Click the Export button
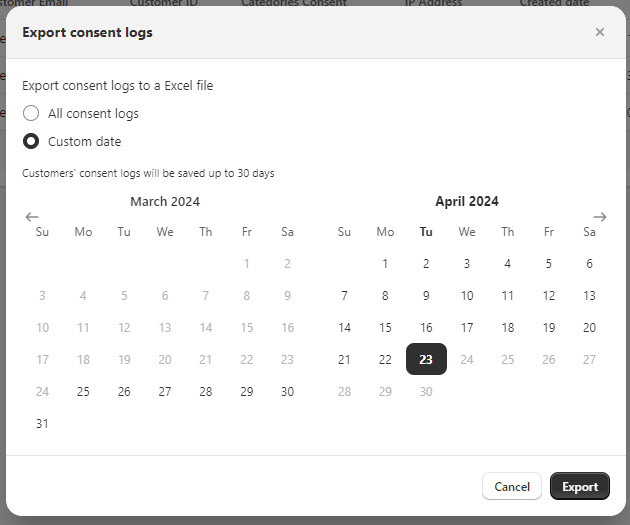This screenshot has height=525, width=630. click(x=580, y=487)
